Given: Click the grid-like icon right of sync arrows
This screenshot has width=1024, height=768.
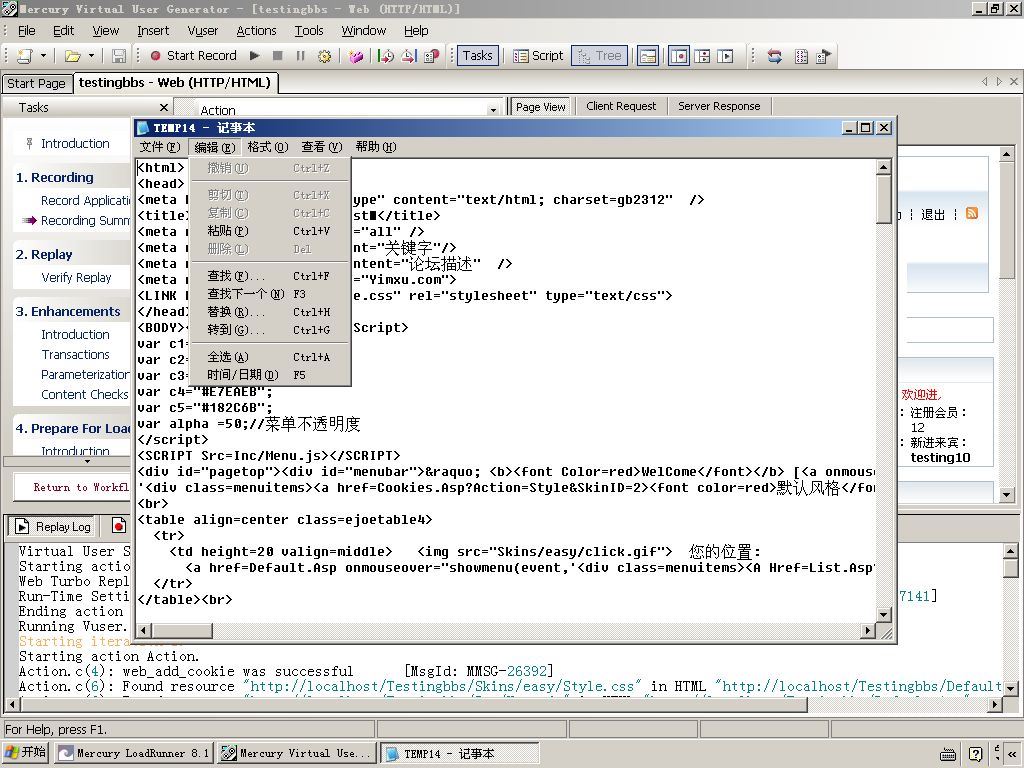Looking at the screenshot, I should click(801, 56).
